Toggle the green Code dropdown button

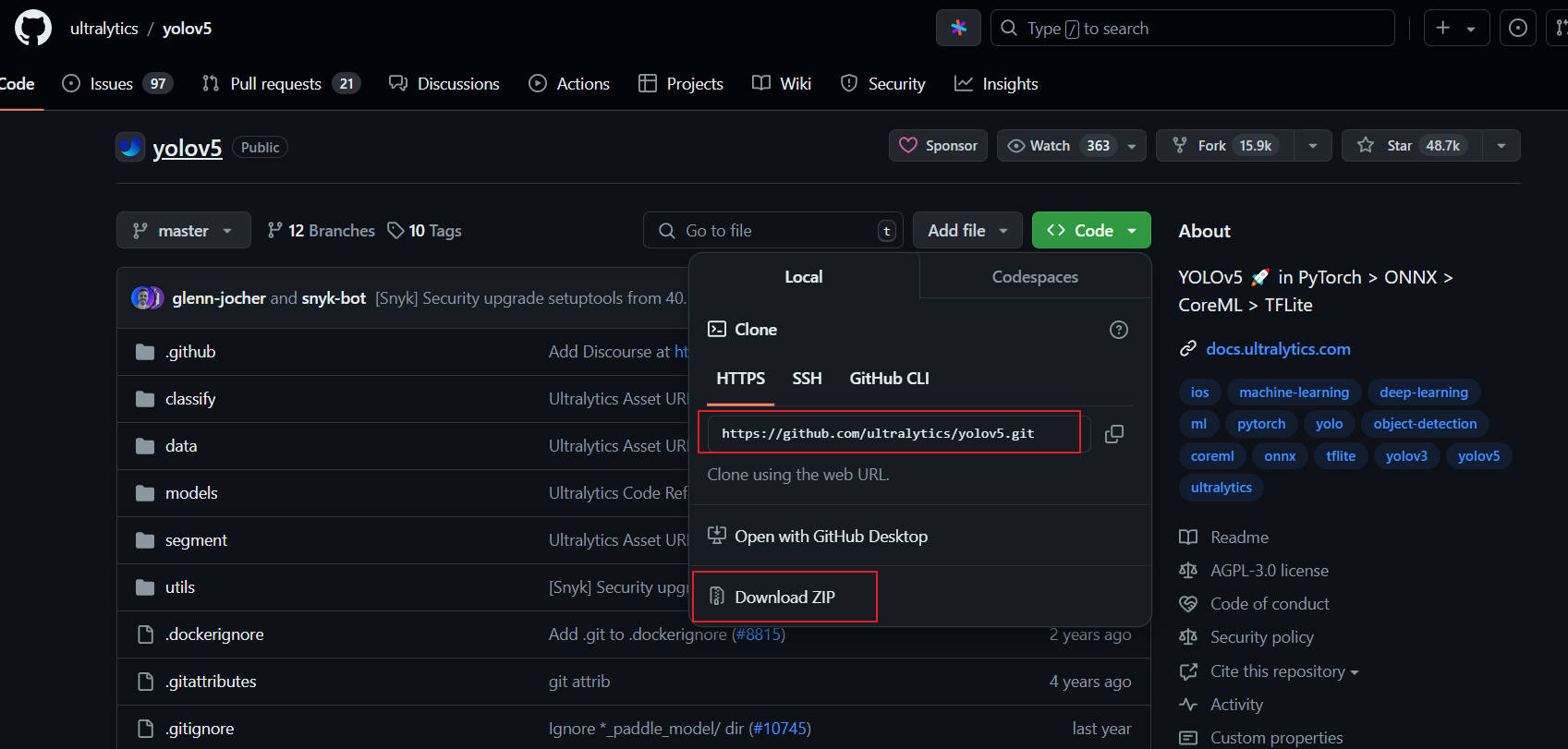coord(1091,230)
